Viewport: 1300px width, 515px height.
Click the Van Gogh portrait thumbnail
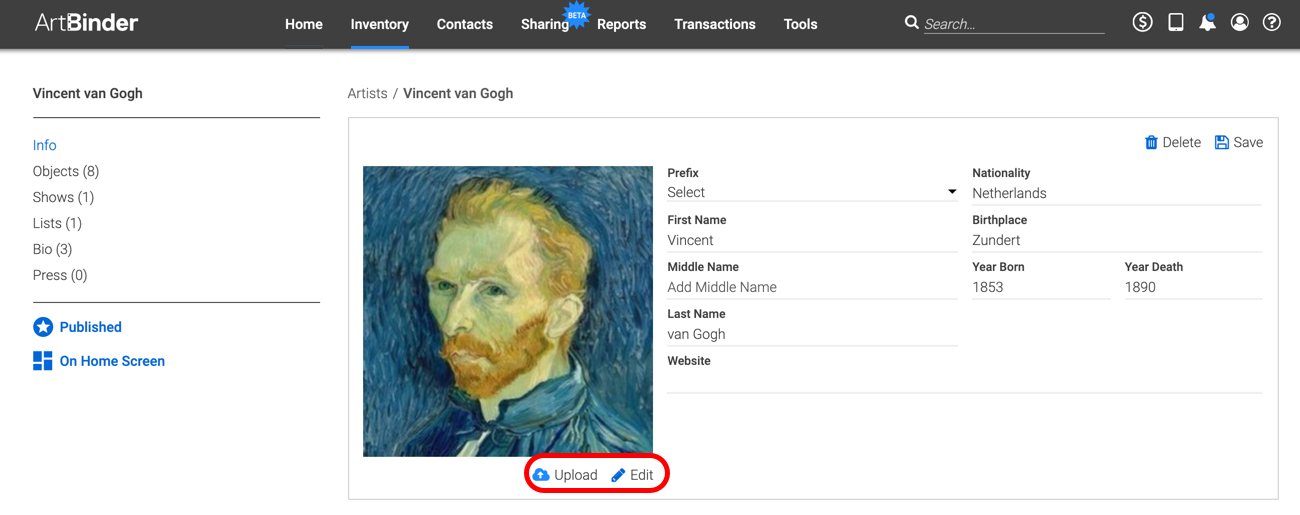508,311
